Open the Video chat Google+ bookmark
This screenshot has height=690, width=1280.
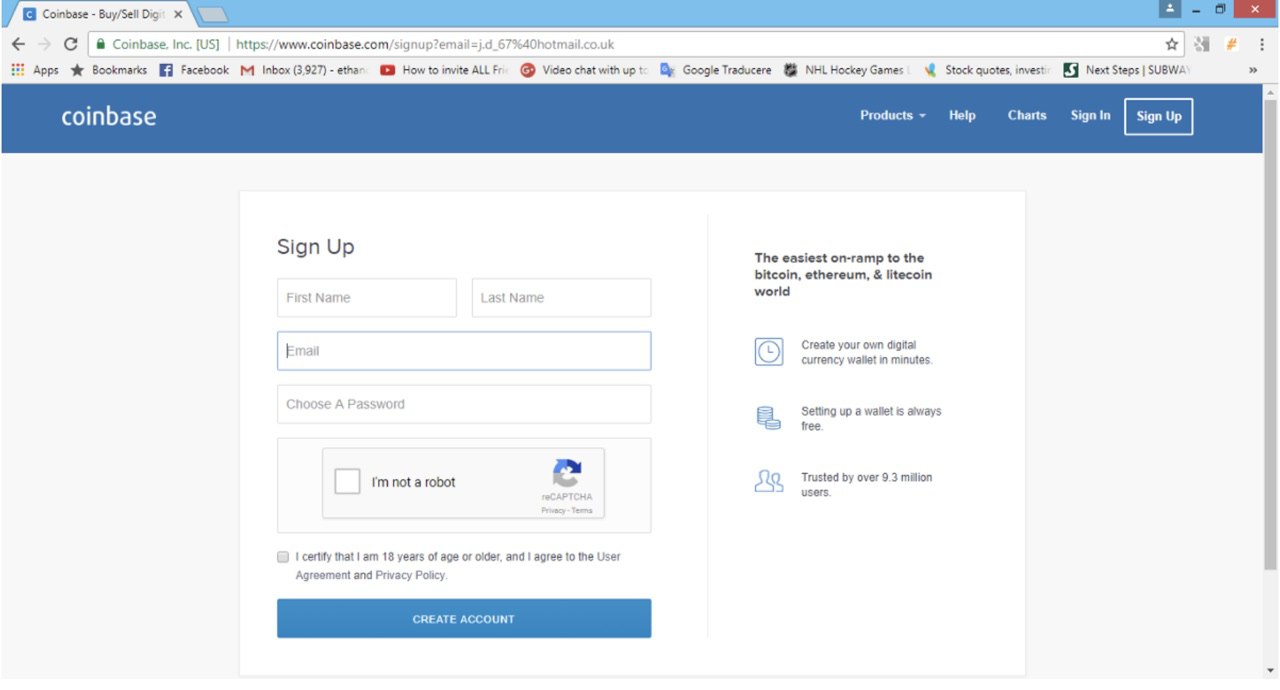click(584, 70)
